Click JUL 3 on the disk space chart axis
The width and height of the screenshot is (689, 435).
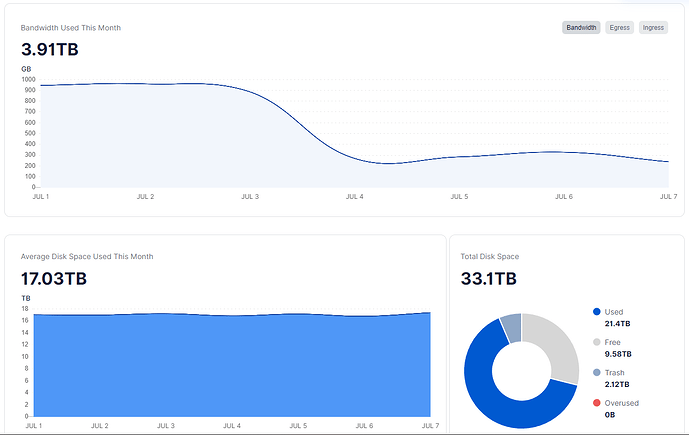pos(166,426)
